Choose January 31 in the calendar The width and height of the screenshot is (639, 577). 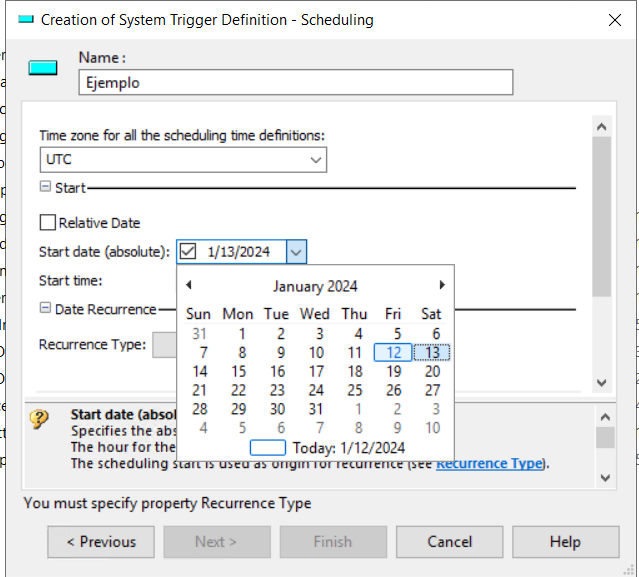point(316,409)
